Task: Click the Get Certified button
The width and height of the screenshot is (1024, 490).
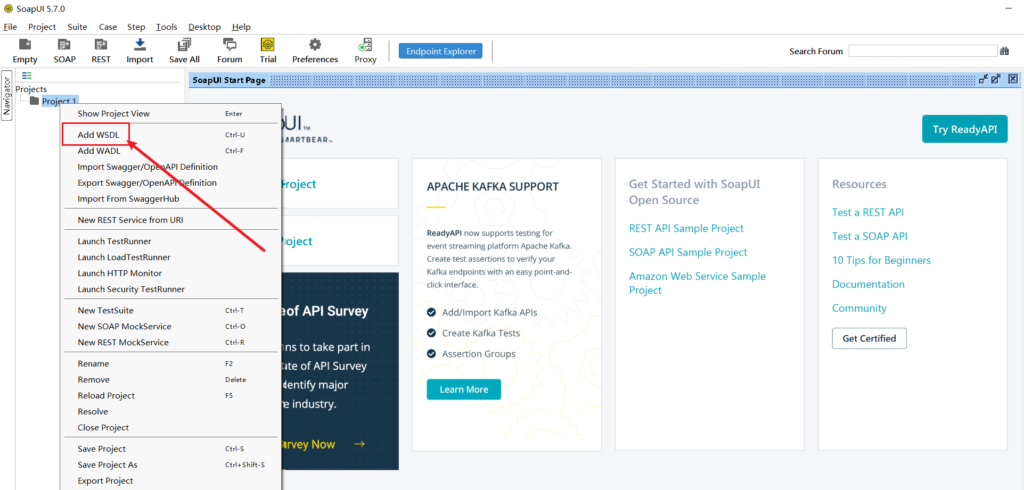Action: [869, 338]
